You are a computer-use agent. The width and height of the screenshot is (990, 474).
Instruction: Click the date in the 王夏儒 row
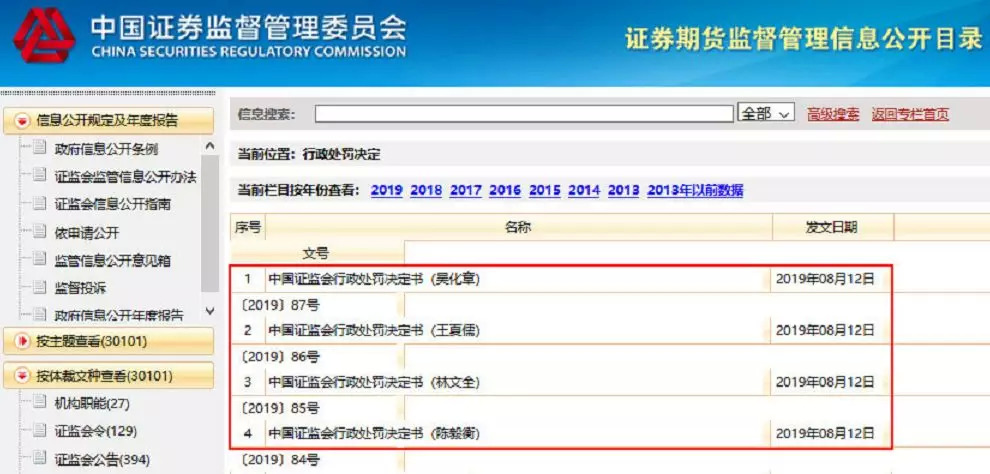tap(825, 330)
